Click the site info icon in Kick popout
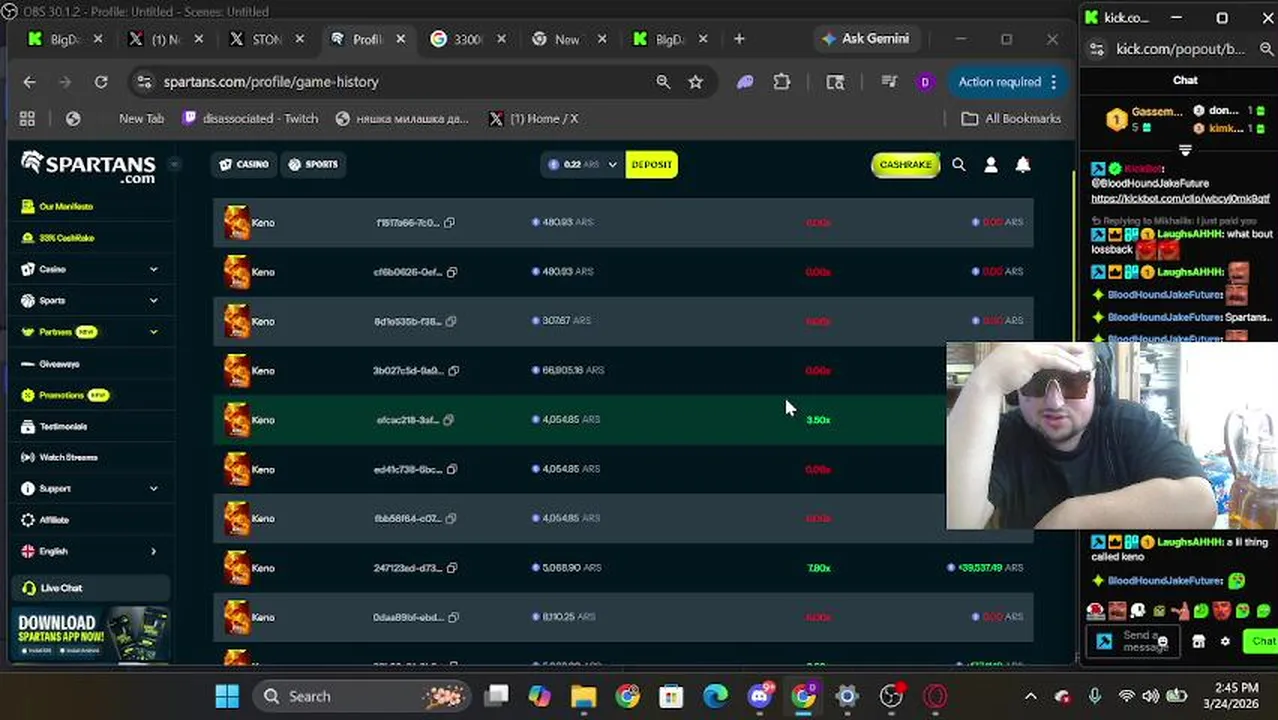 point(1097,49)
